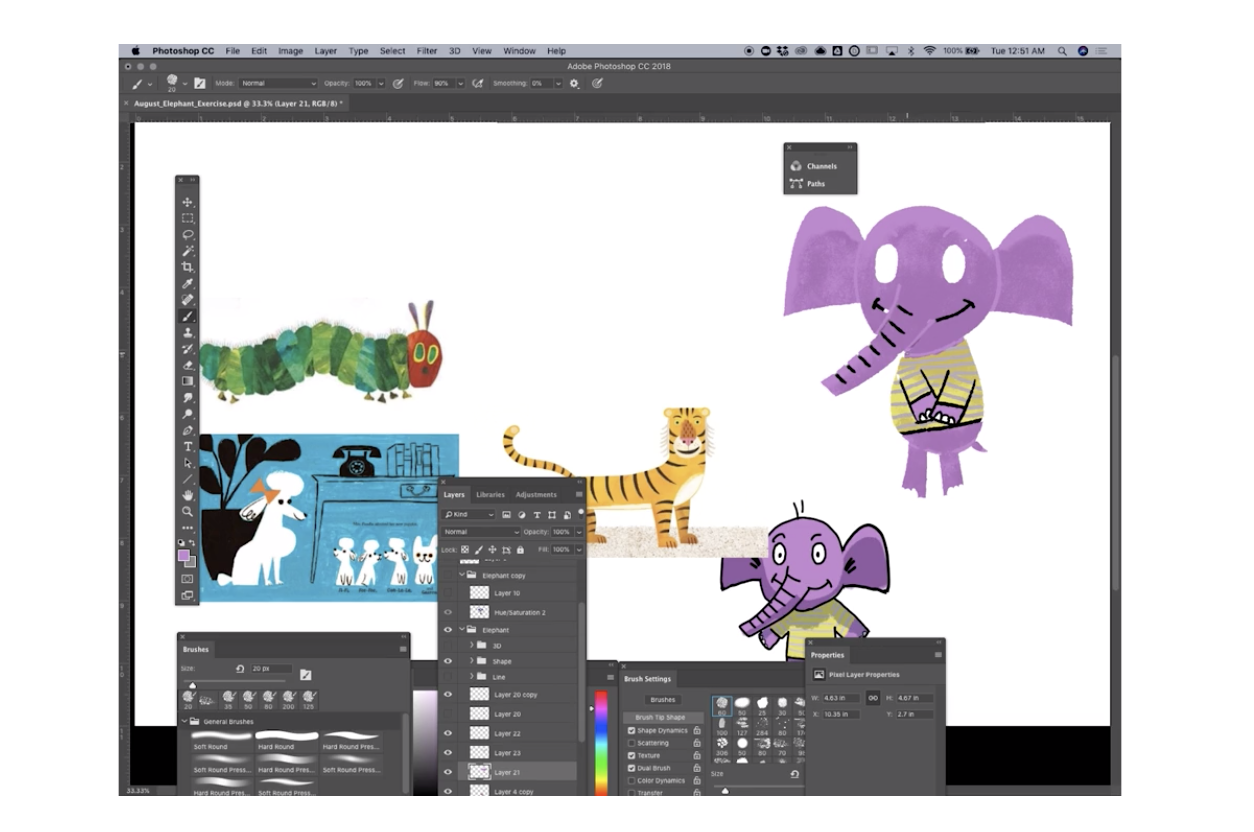Select the Soft Round brush preset
Image resolution: width=1254 pixels, height=832 pixels.
pos(221,741)
